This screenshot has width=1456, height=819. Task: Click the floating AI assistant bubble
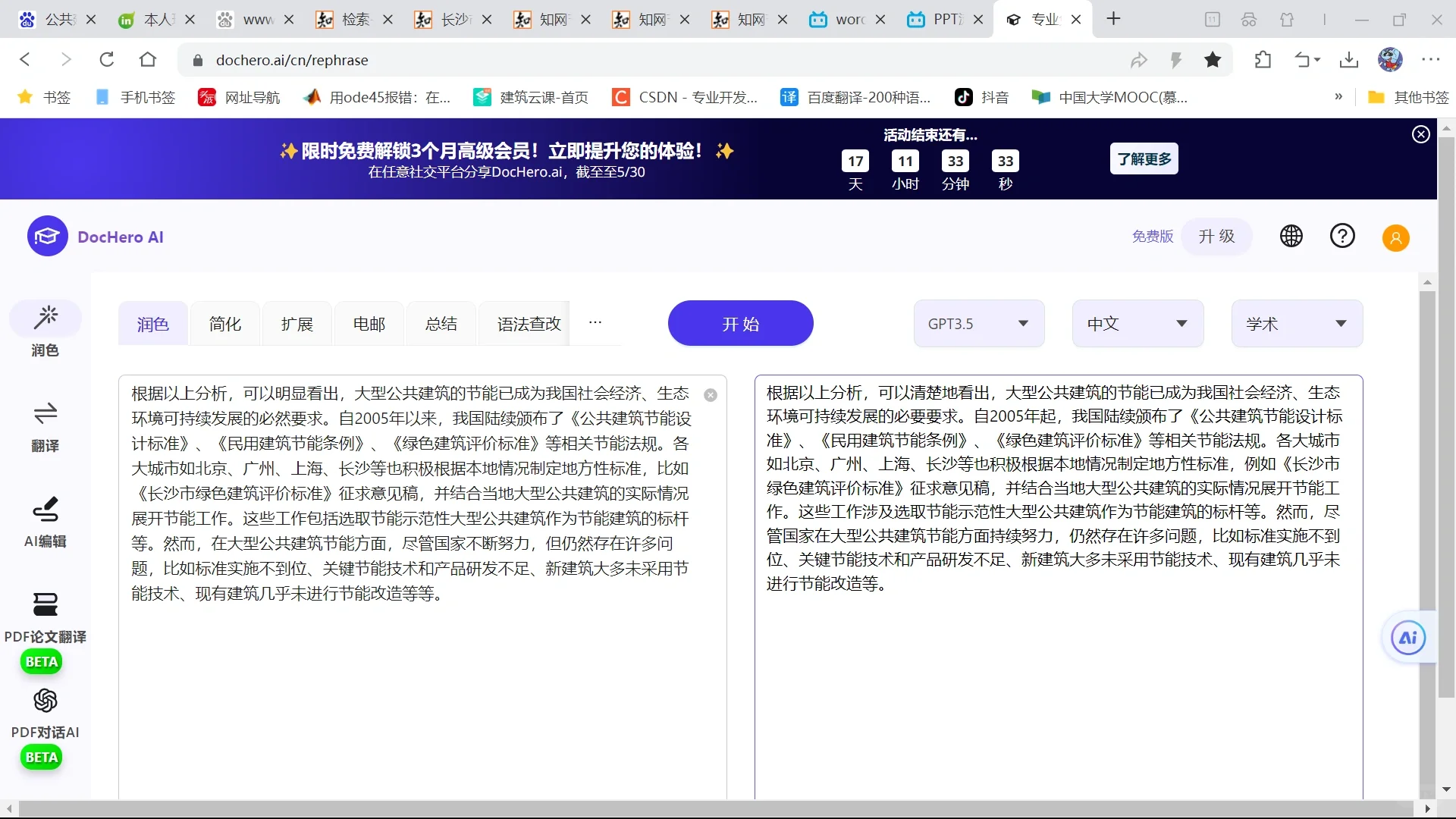[x=1407, y=638]
